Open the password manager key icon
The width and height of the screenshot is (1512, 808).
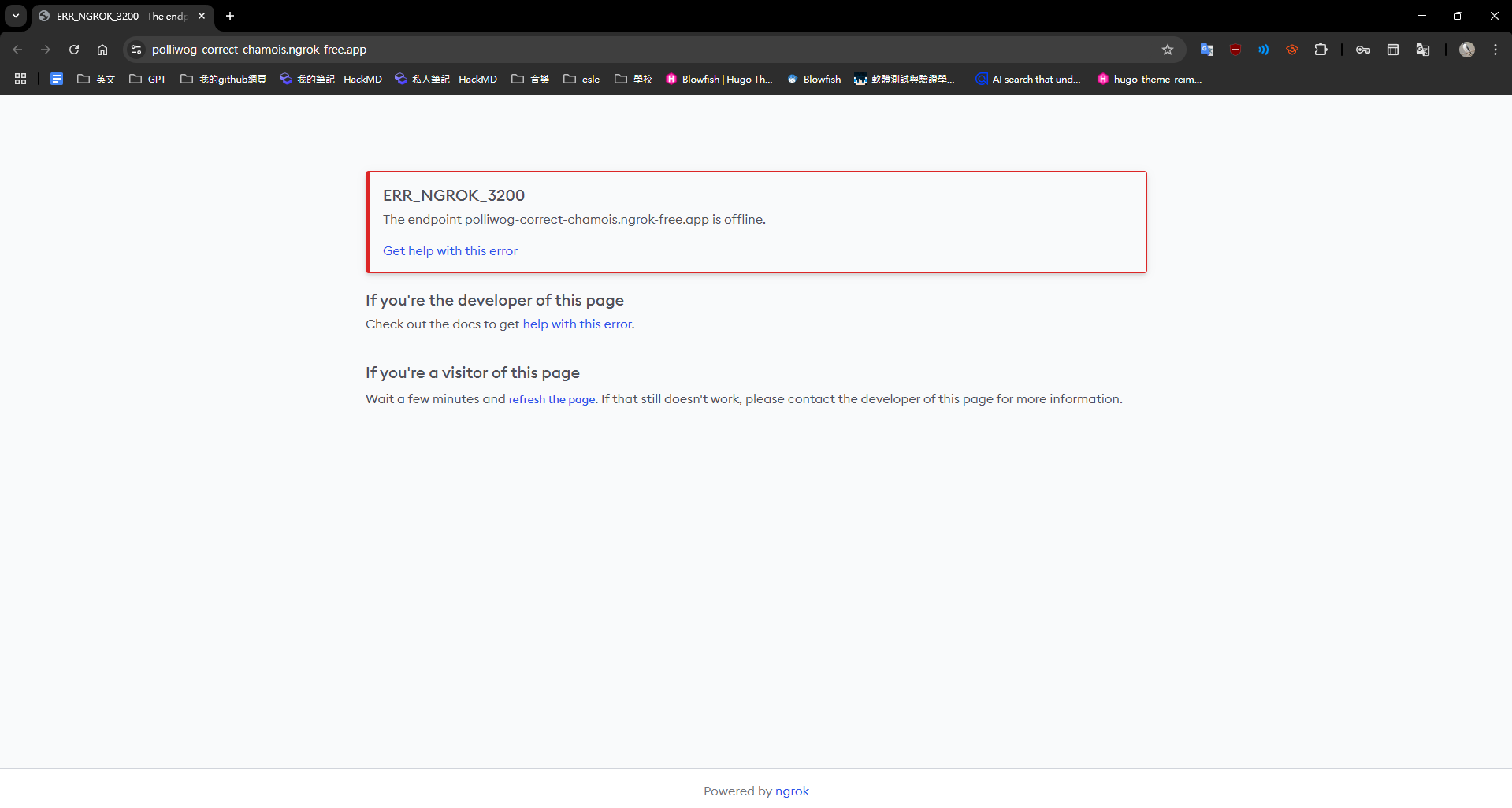(x=1363, y=50)
